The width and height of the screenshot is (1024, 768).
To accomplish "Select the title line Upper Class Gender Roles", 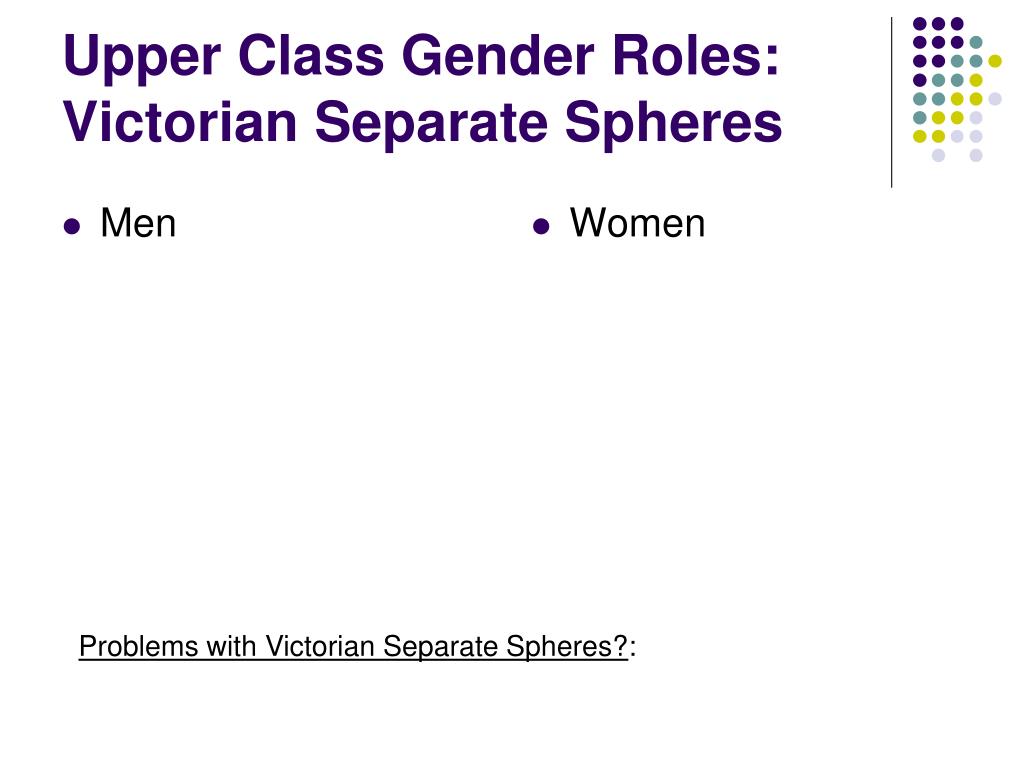I will pyautogui.click(x=421, y=57).
